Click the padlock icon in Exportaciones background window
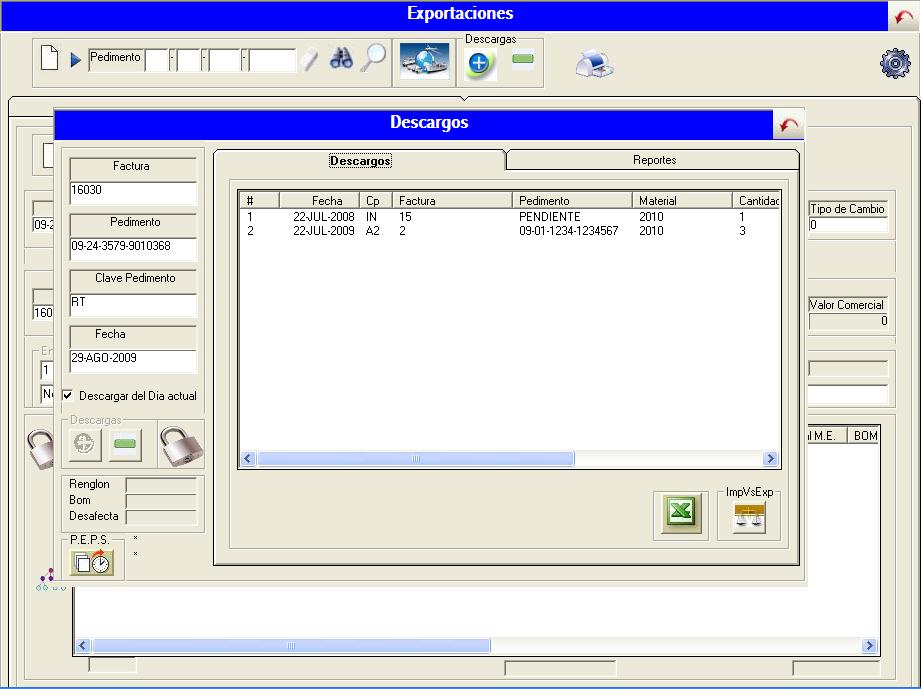 click(x=41, y=449)
